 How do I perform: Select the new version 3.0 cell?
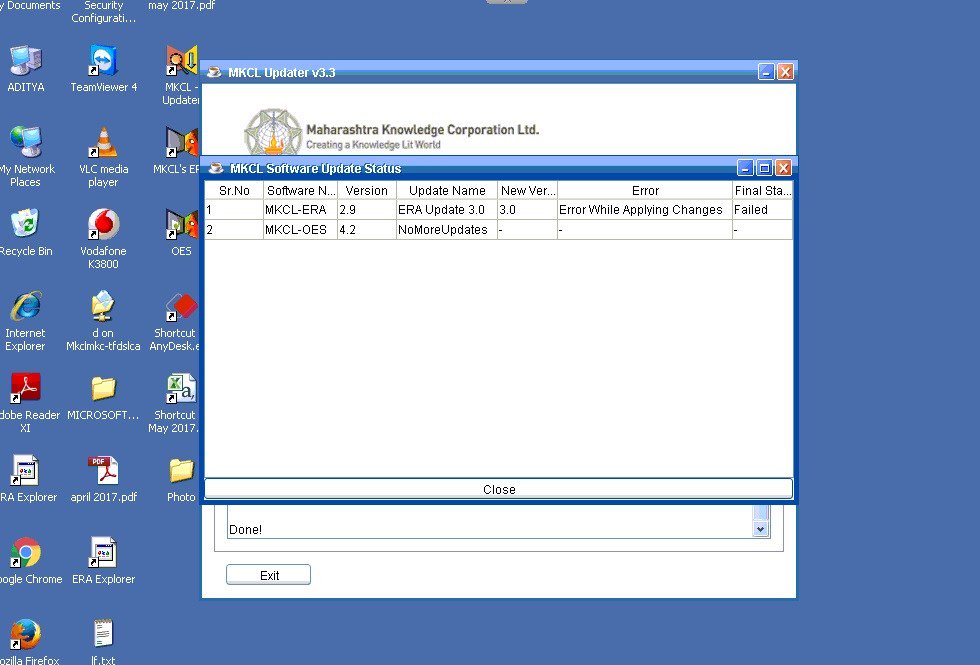click(528, 210)
